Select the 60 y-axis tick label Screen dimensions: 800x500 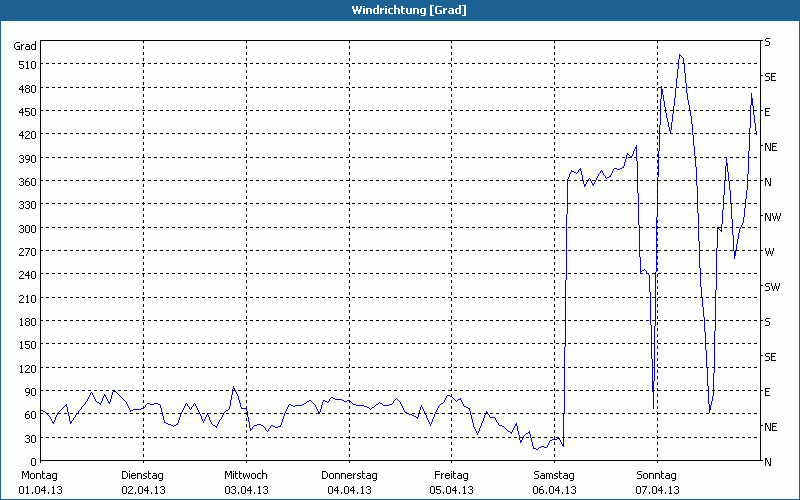[x=31, y=415]
